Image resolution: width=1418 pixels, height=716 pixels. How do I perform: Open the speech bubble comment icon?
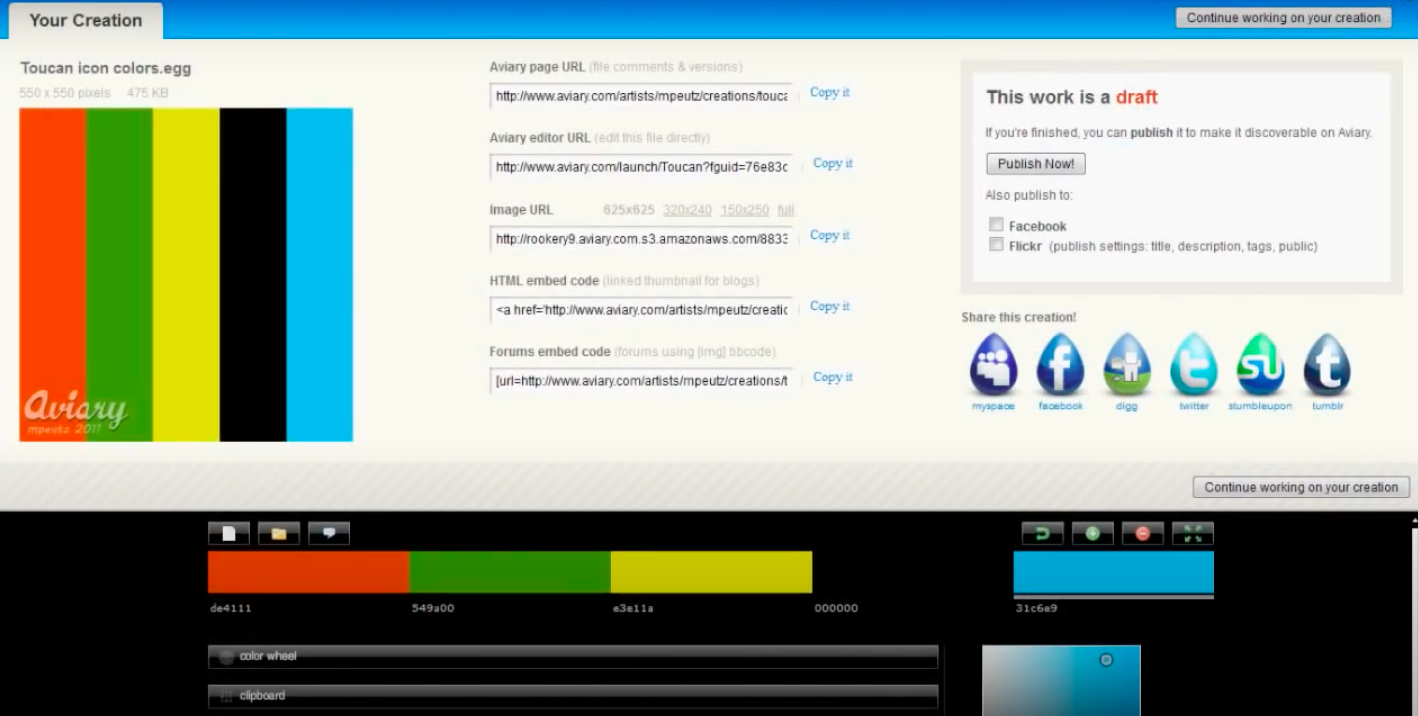329,534
